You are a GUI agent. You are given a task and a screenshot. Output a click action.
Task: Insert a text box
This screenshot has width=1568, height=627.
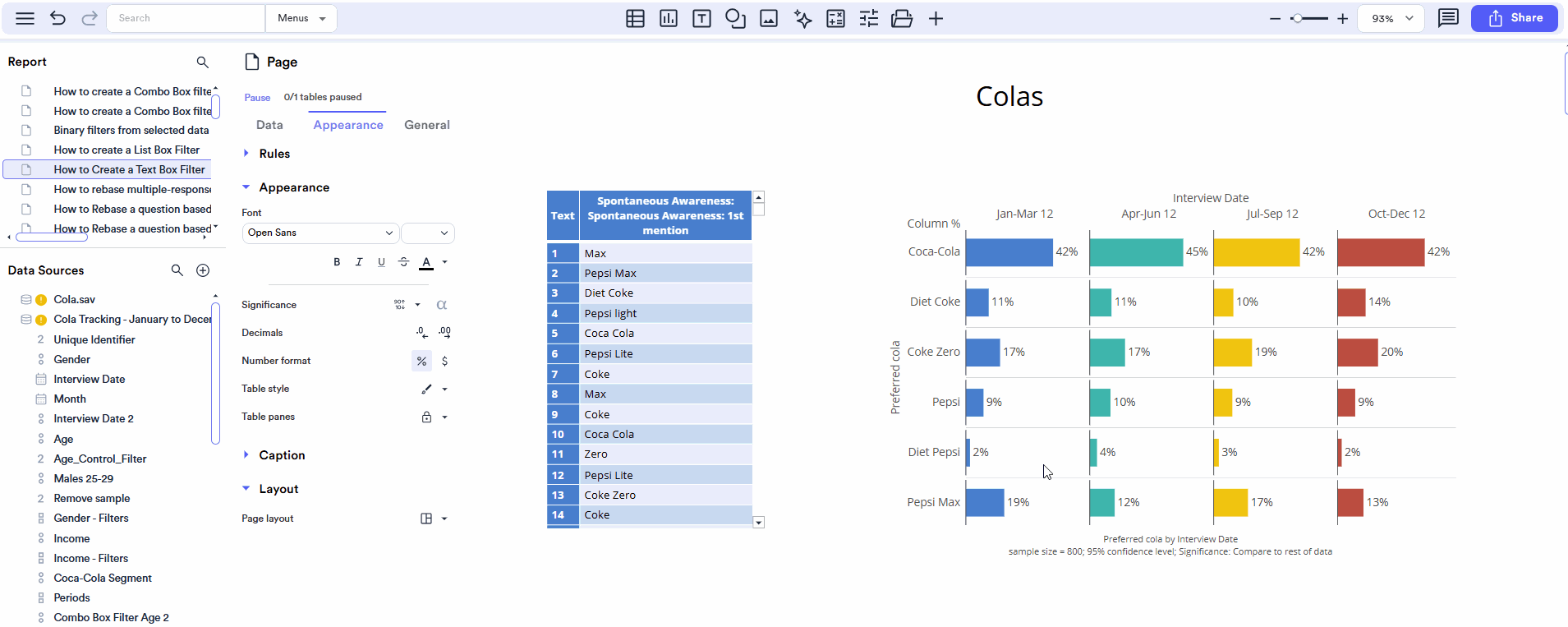coord(701,18)
